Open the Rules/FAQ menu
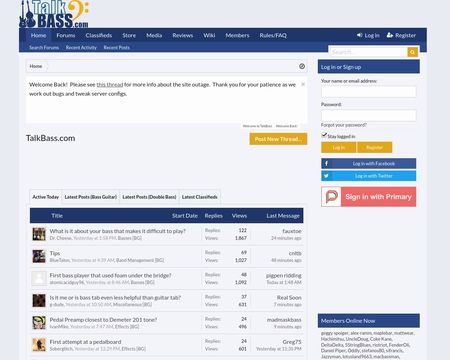The height and width of the screenshot is (360, 450). point(273,35)
